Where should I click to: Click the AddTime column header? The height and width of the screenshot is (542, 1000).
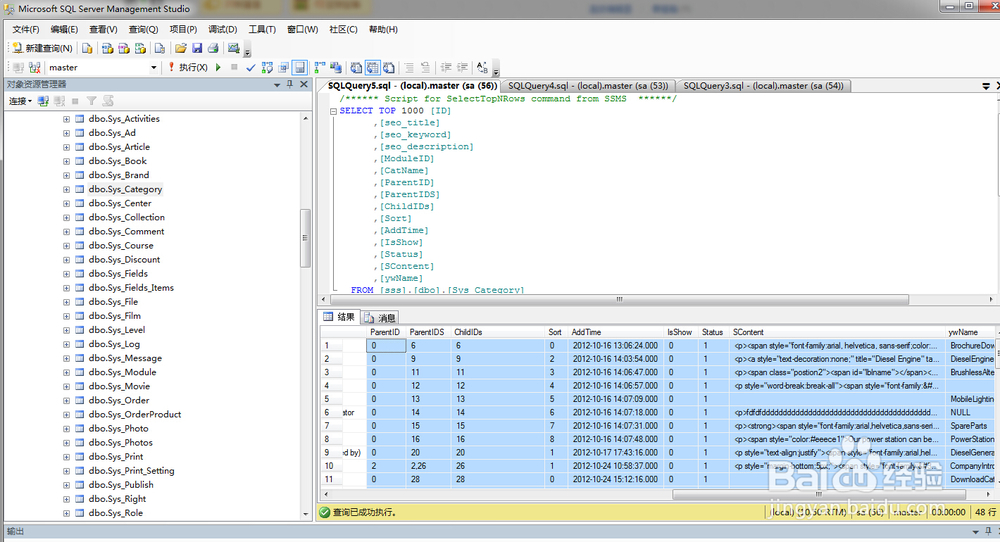615,332
